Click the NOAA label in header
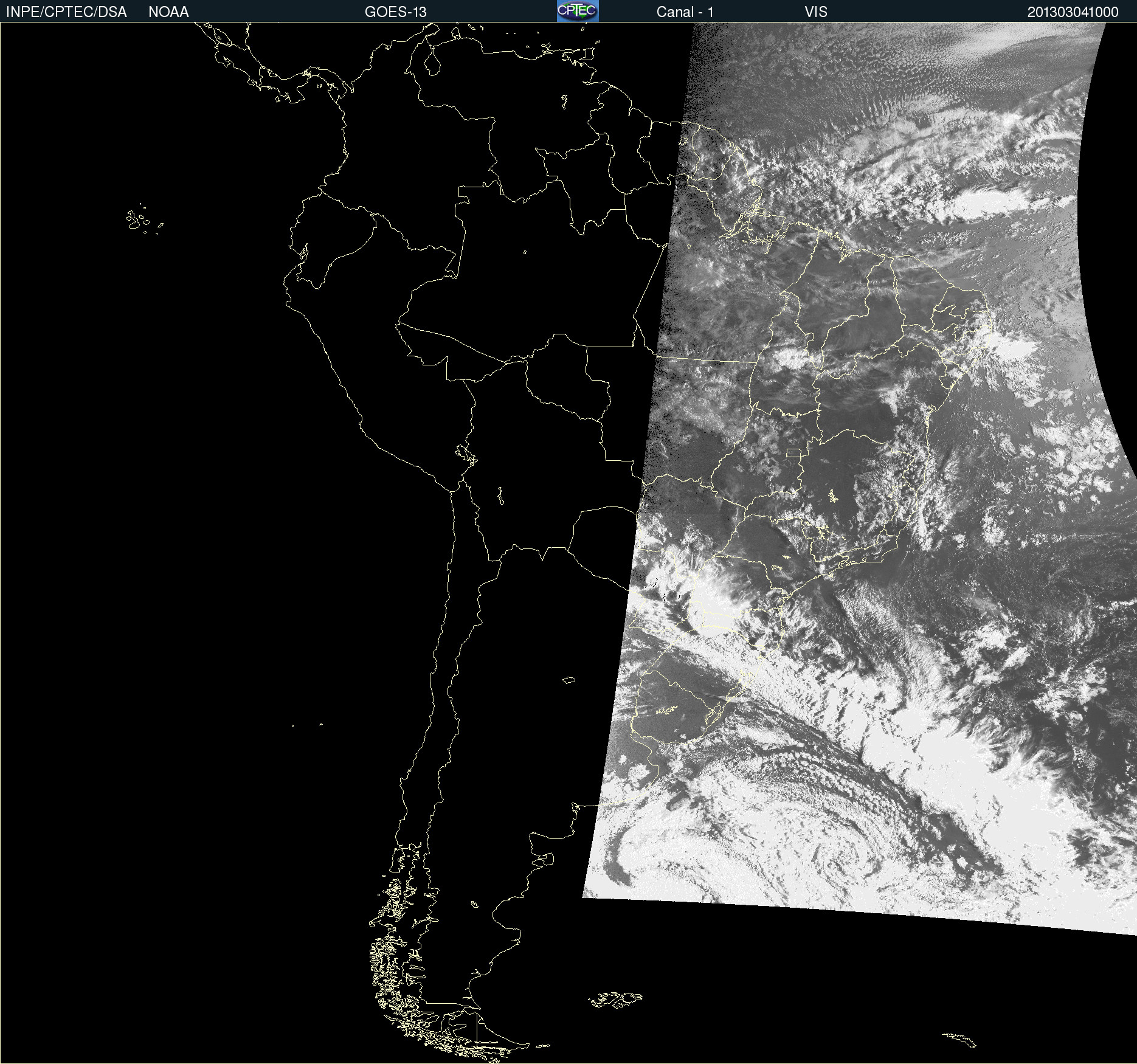1137x1064 pixels. (x=168, y=12)
